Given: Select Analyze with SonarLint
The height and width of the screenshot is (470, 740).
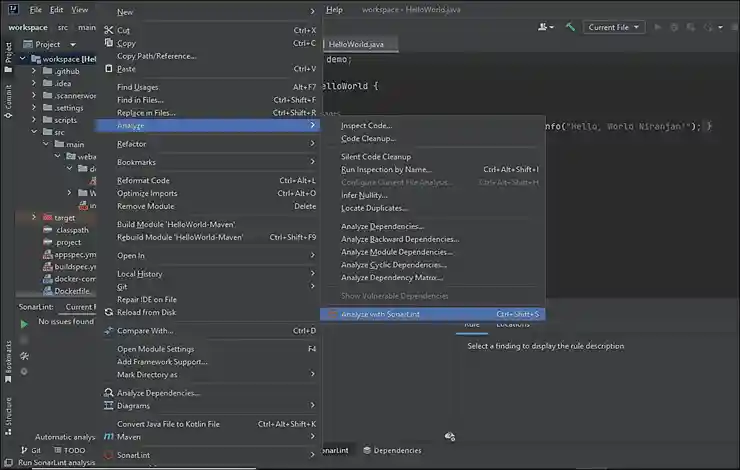Looking at the screenshot, I should tap(432, 314).
